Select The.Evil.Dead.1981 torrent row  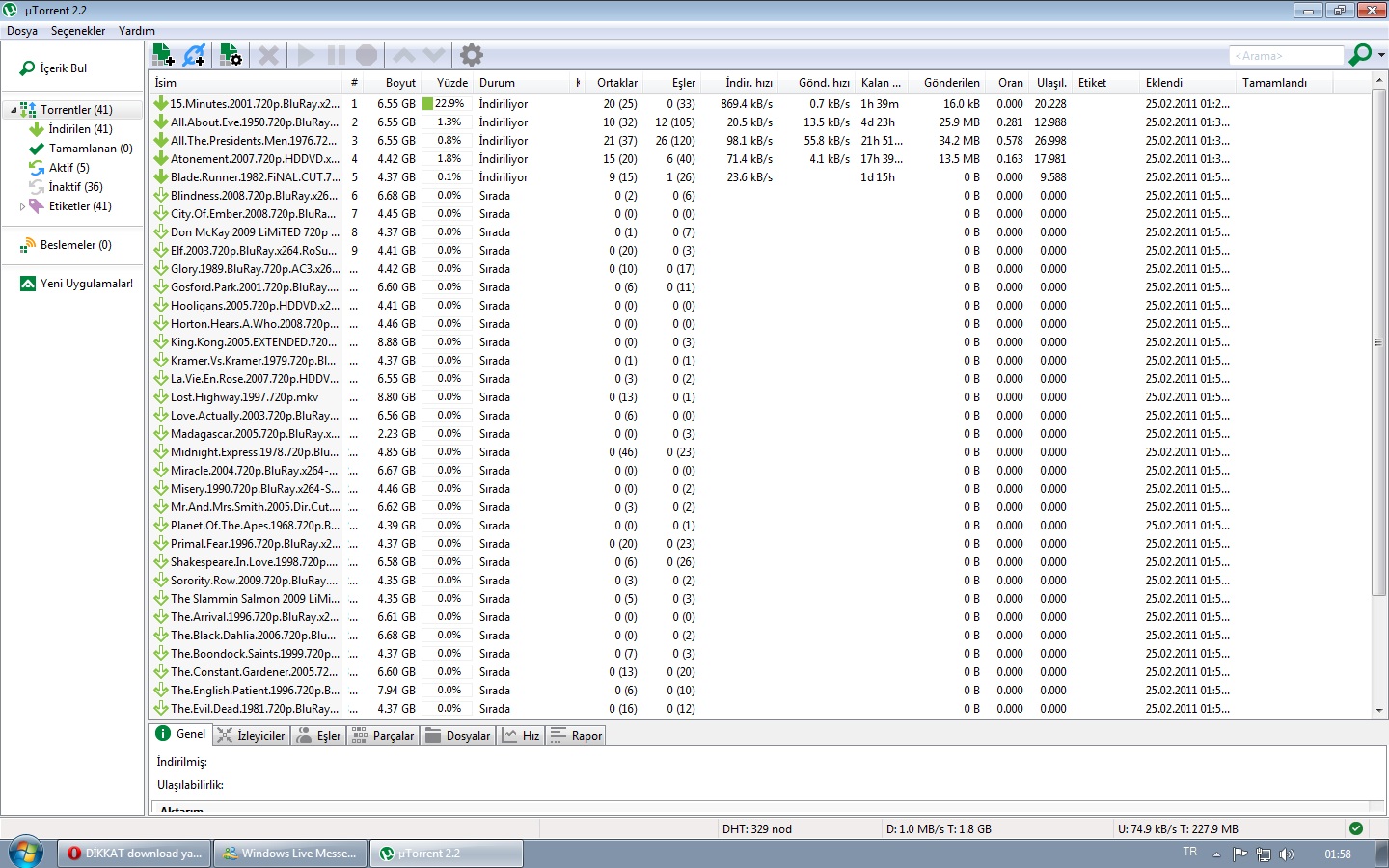point(760,709)
